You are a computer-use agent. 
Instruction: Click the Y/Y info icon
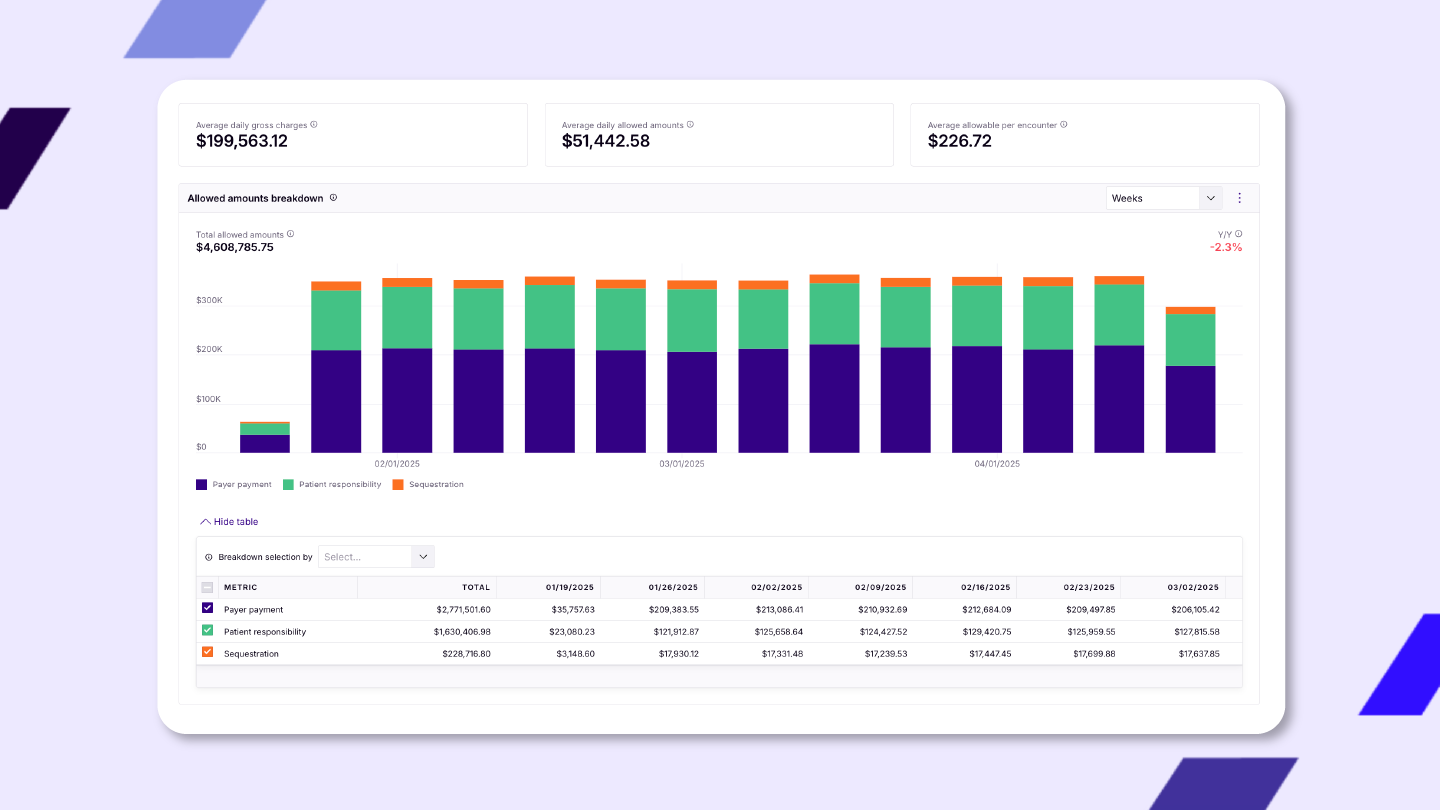pyautogui.click(x=1238, y=234)
